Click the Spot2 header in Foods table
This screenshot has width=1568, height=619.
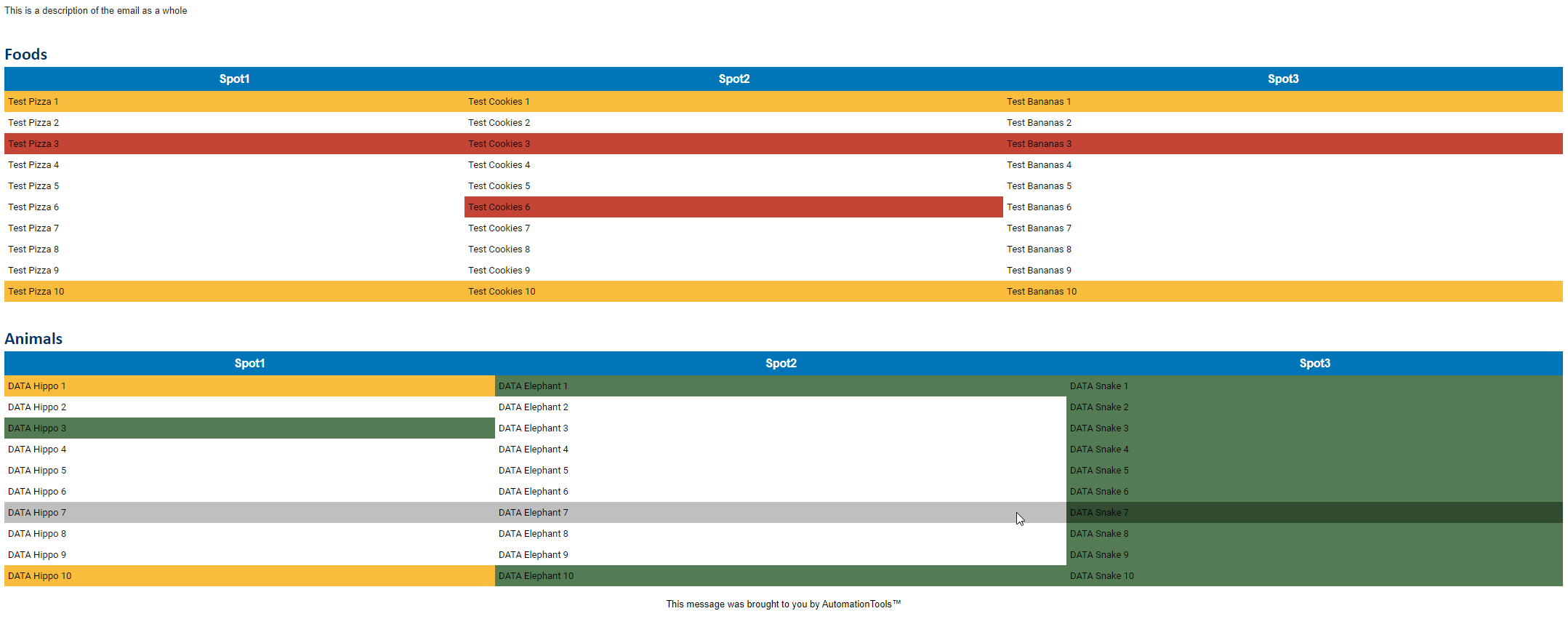point(733,79)
